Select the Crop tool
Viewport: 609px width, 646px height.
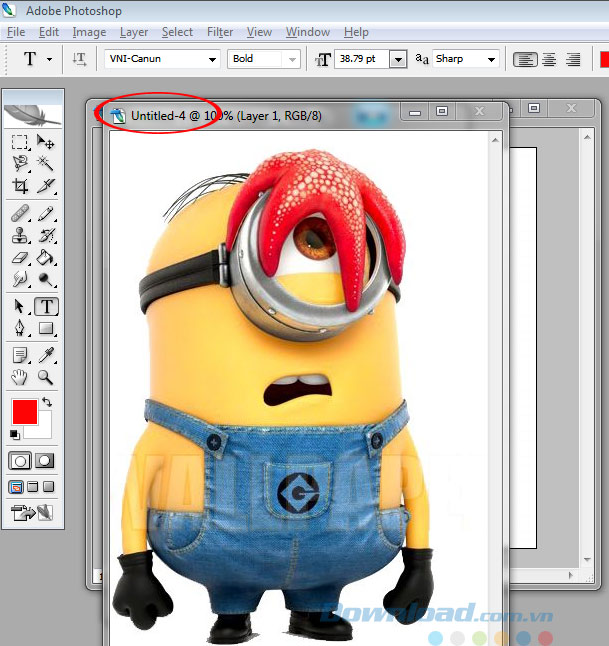20,187
